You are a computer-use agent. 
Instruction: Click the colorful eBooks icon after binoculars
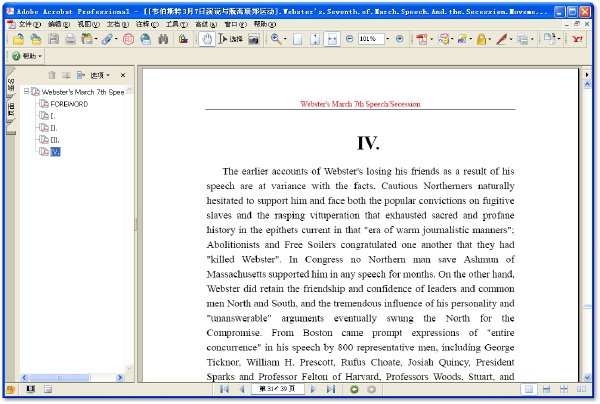click(x=183, y=39)
